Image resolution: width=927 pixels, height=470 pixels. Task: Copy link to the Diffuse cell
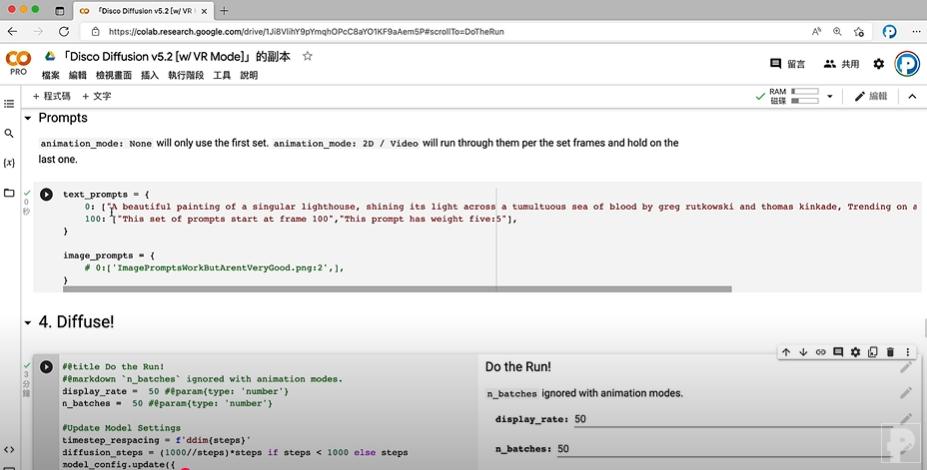click(x=821, y=352)
